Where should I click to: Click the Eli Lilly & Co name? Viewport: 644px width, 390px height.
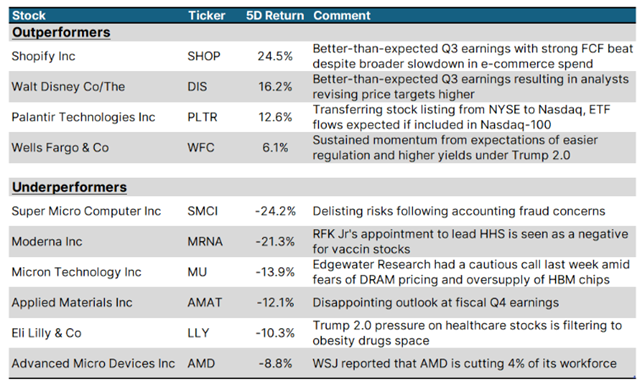tap(46, 333)
